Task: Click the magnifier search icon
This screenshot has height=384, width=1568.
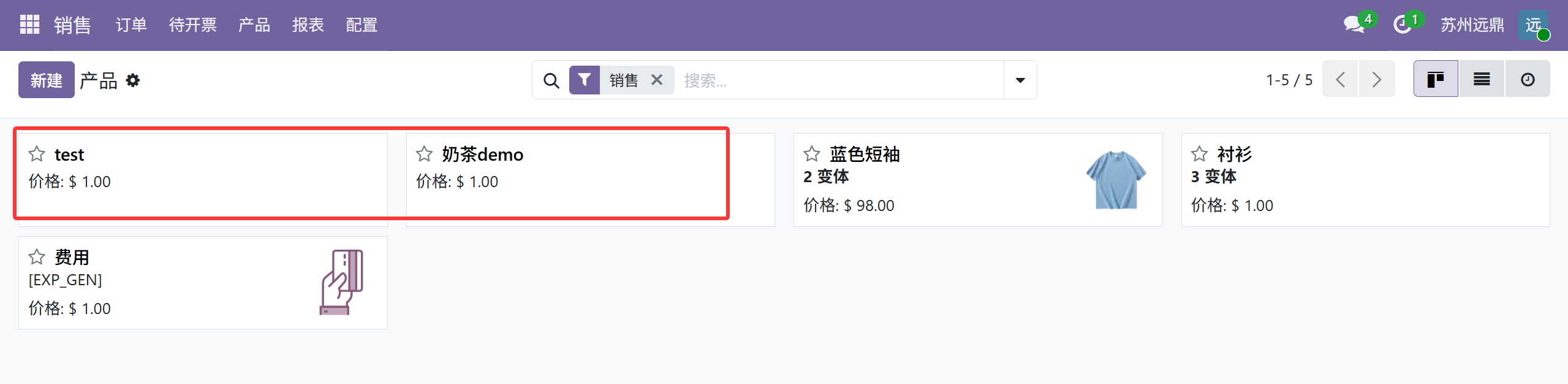Action: click(x=551, y=80)
